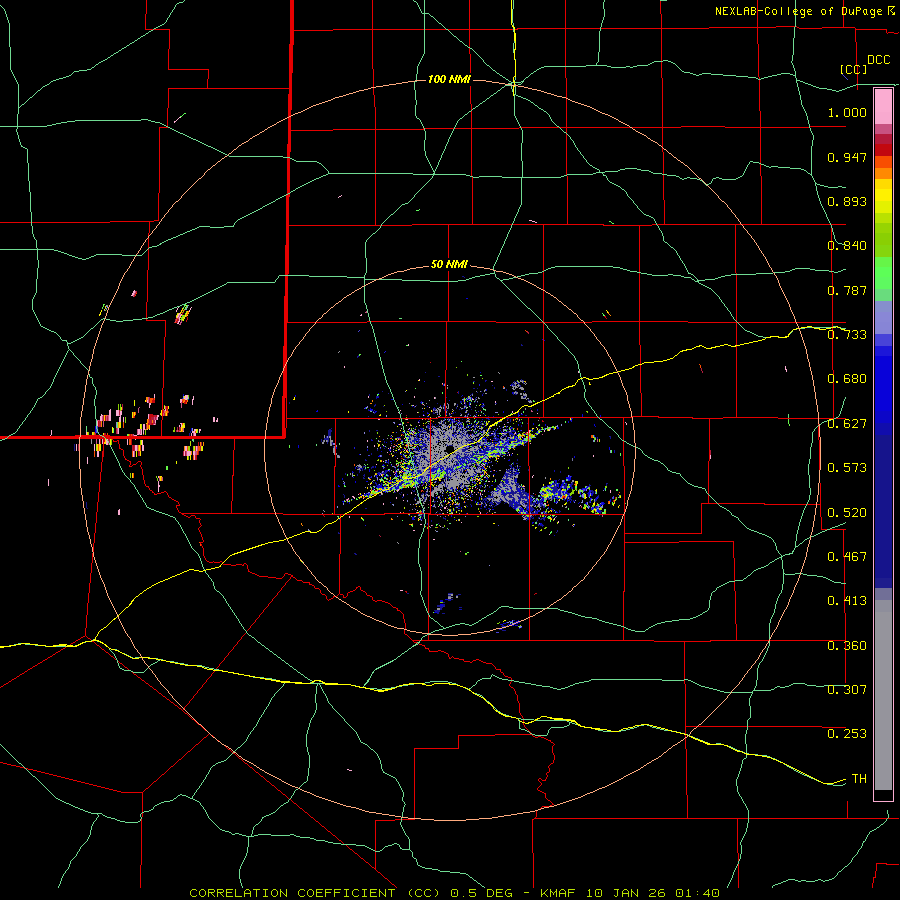This screenshot has height=900, width=900.
Task: Click the 0.467 color scale label
Action: pos(847,557)
